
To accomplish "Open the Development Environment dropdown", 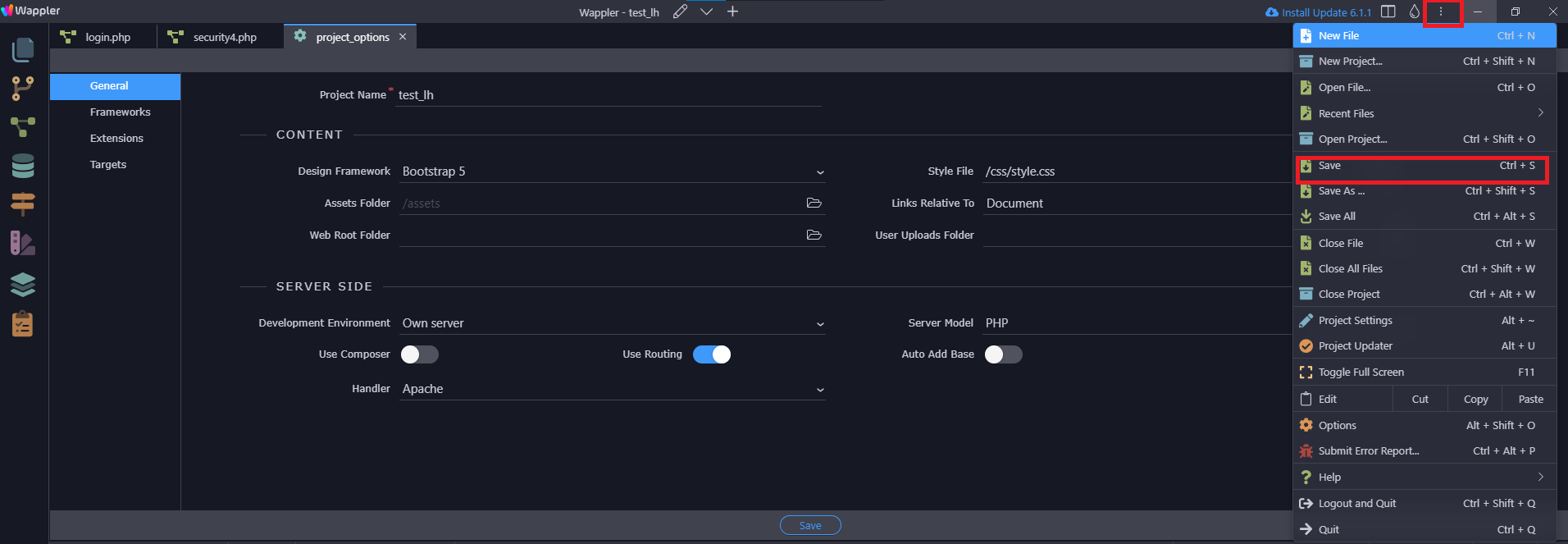I will [x=612, y=323].
